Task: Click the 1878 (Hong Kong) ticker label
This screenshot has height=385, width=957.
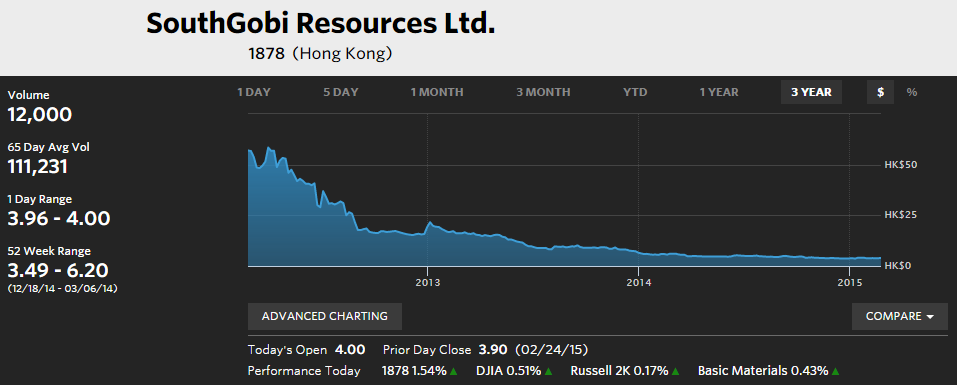Action: [320, 54]
